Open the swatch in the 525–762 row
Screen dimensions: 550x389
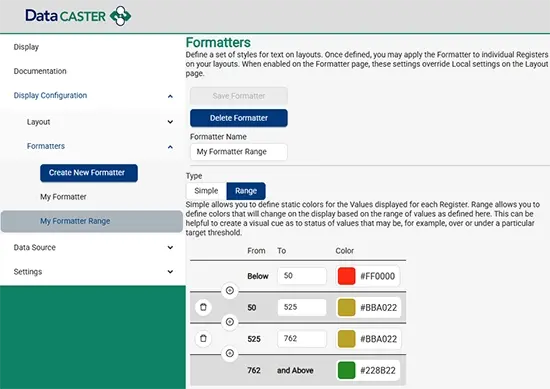coord(347,339)
